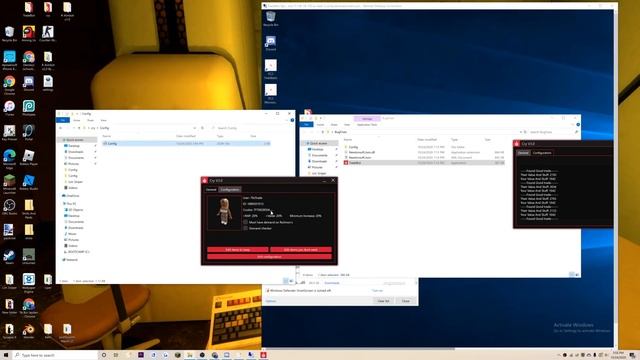
Task: Open Home tab in BugFixer explorer
Action: (320, 124)
